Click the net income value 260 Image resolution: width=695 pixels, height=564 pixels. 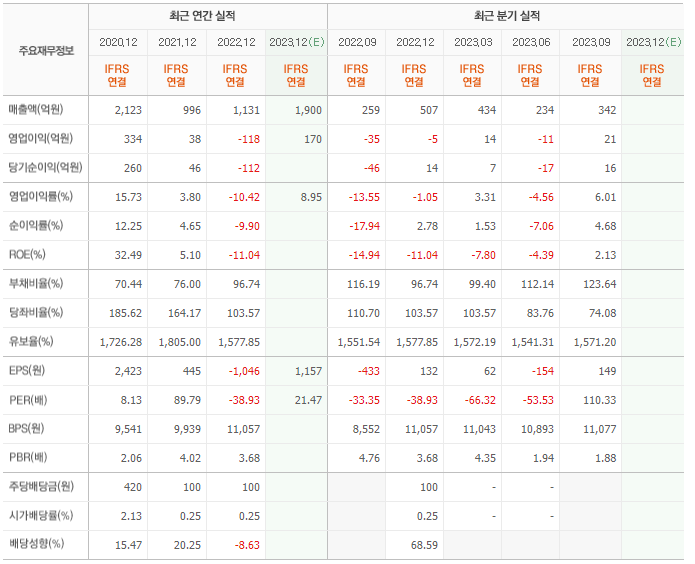(133, 168)
